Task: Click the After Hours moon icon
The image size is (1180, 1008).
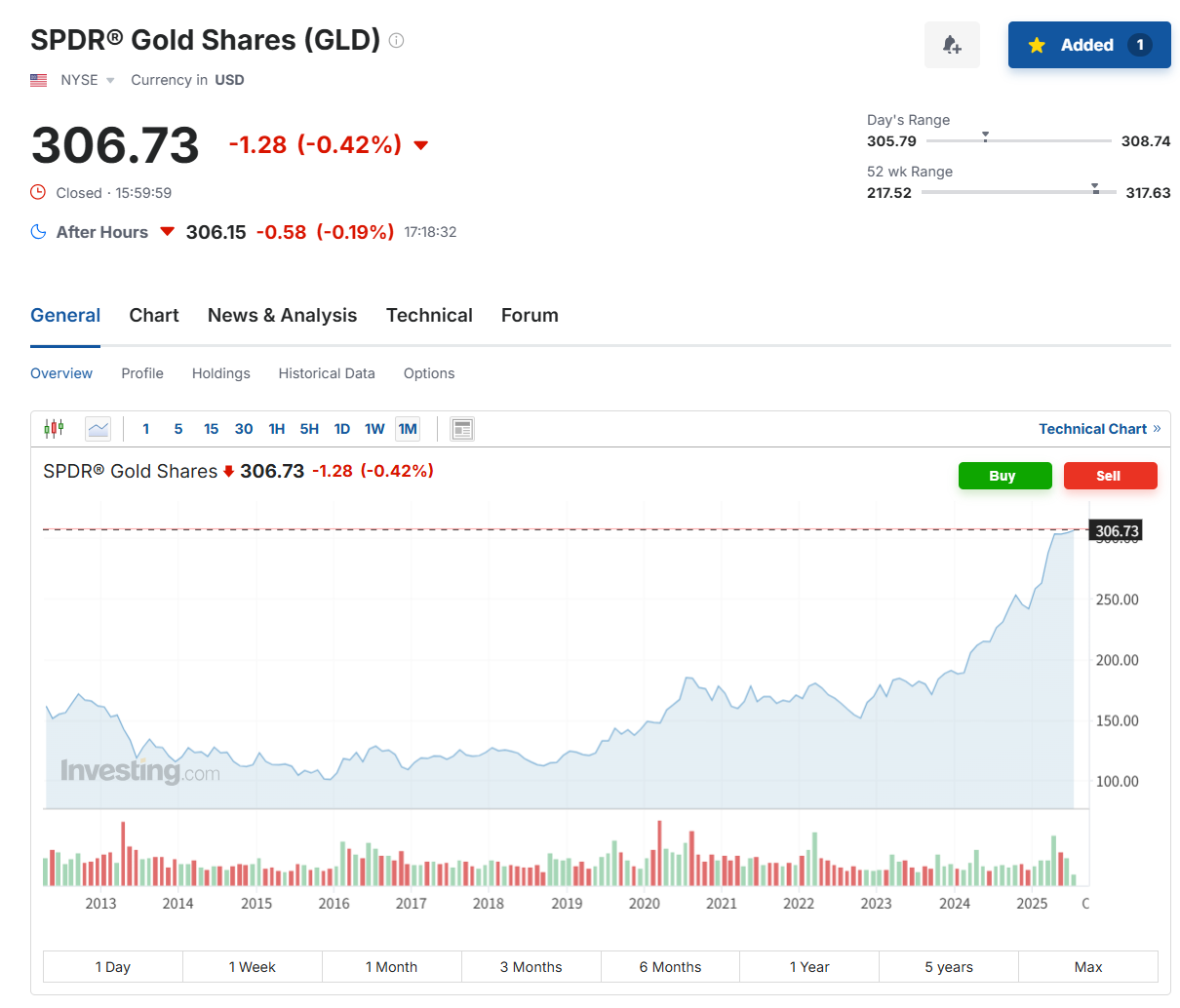Action: tap(38, 232)
